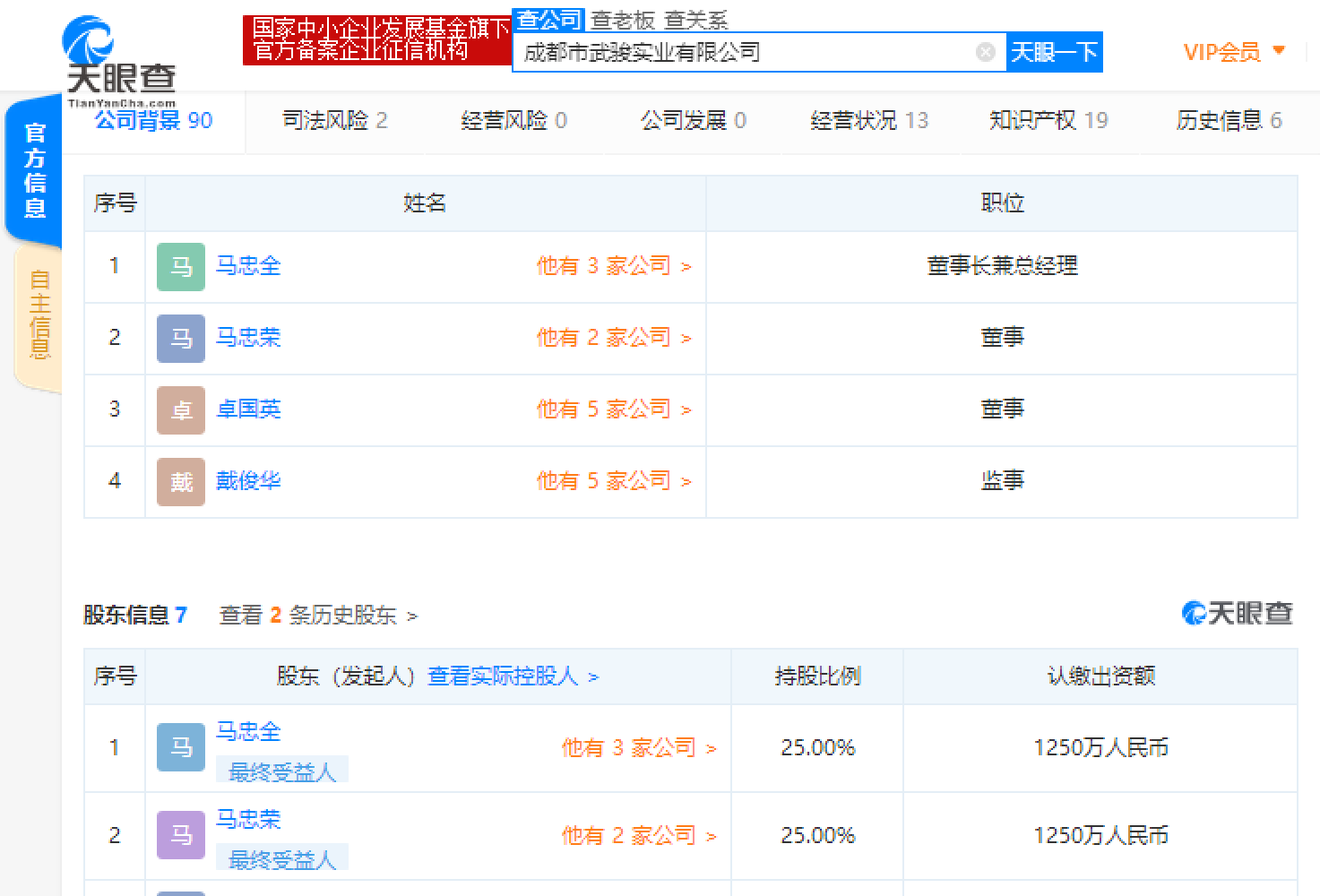The width and height of the screenshot is (1320, 896).
Task: Click shareholder 马忠荣's 1250万人民币 amount cell
Action: tap(1100, 836)
